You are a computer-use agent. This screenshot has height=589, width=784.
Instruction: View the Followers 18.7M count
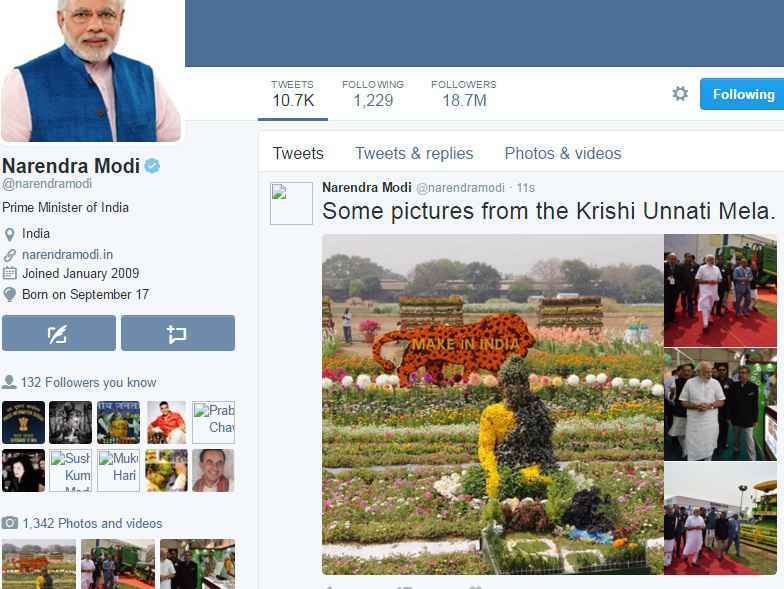click(464, 94)
